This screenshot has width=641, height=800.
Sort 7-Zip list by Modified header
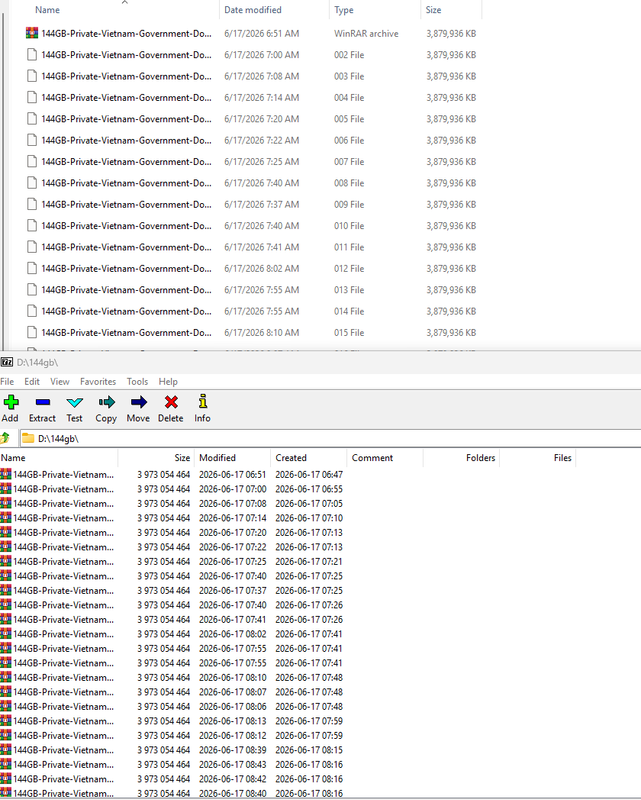(217, 458)
